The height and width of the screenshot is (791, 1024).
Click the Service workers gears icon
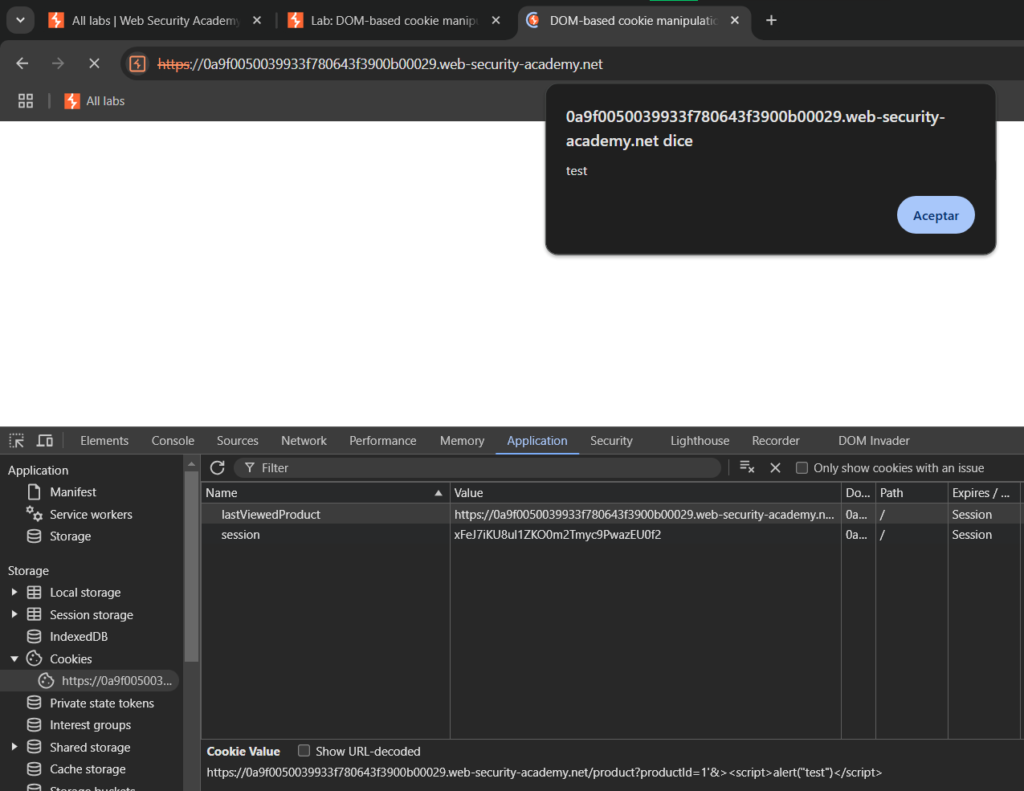[34, 514]
